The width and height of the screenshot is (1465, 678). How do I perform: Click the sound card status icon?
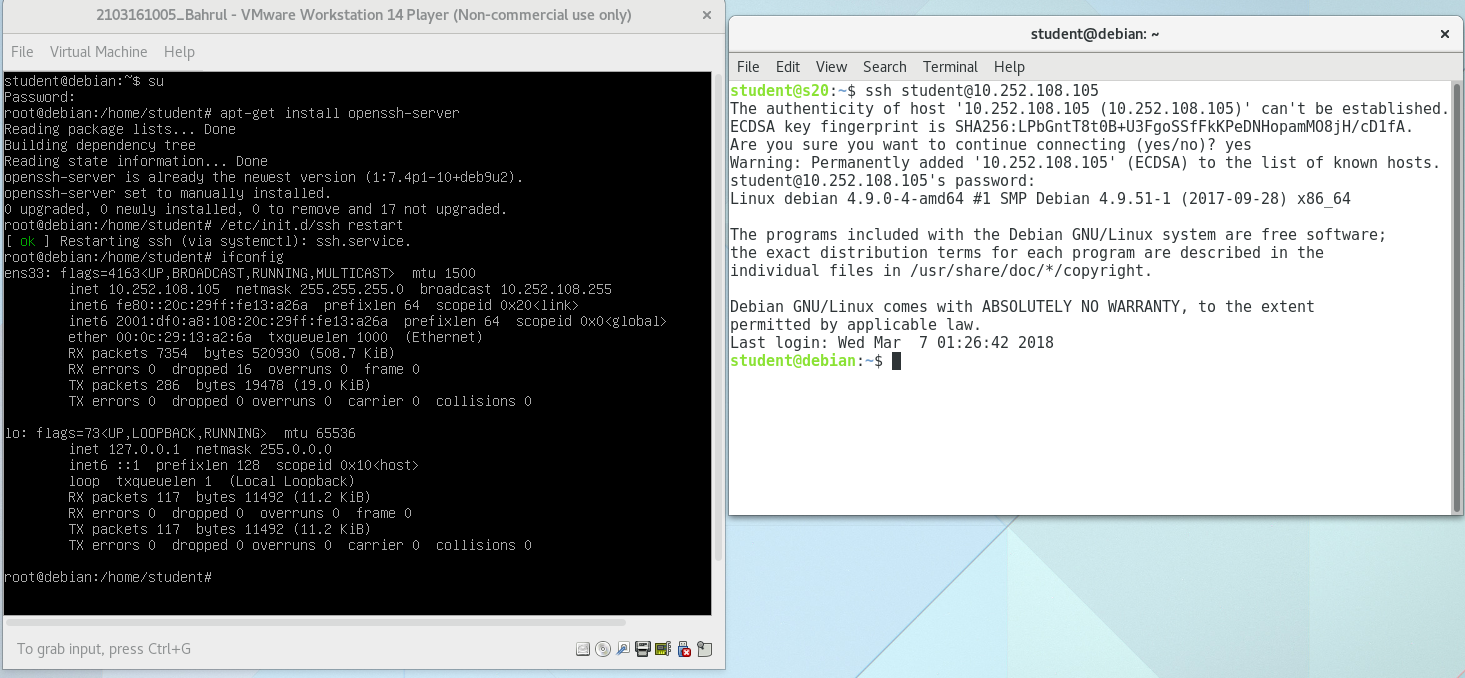[x=663, y=648]
